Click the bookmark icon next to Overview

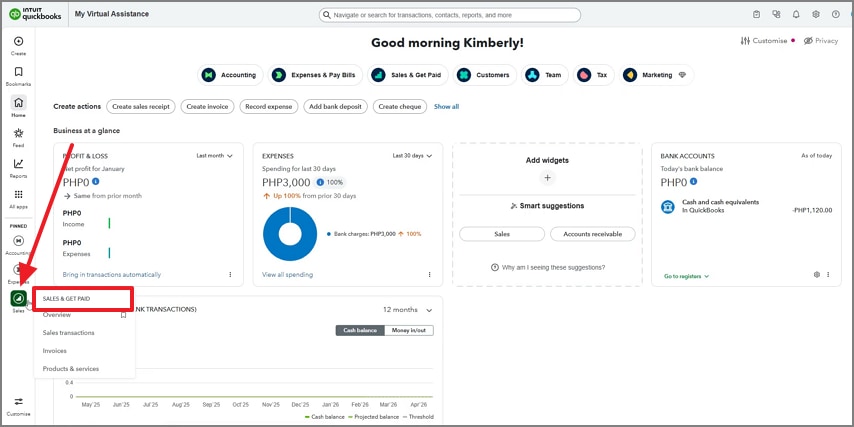coord(123,315)
